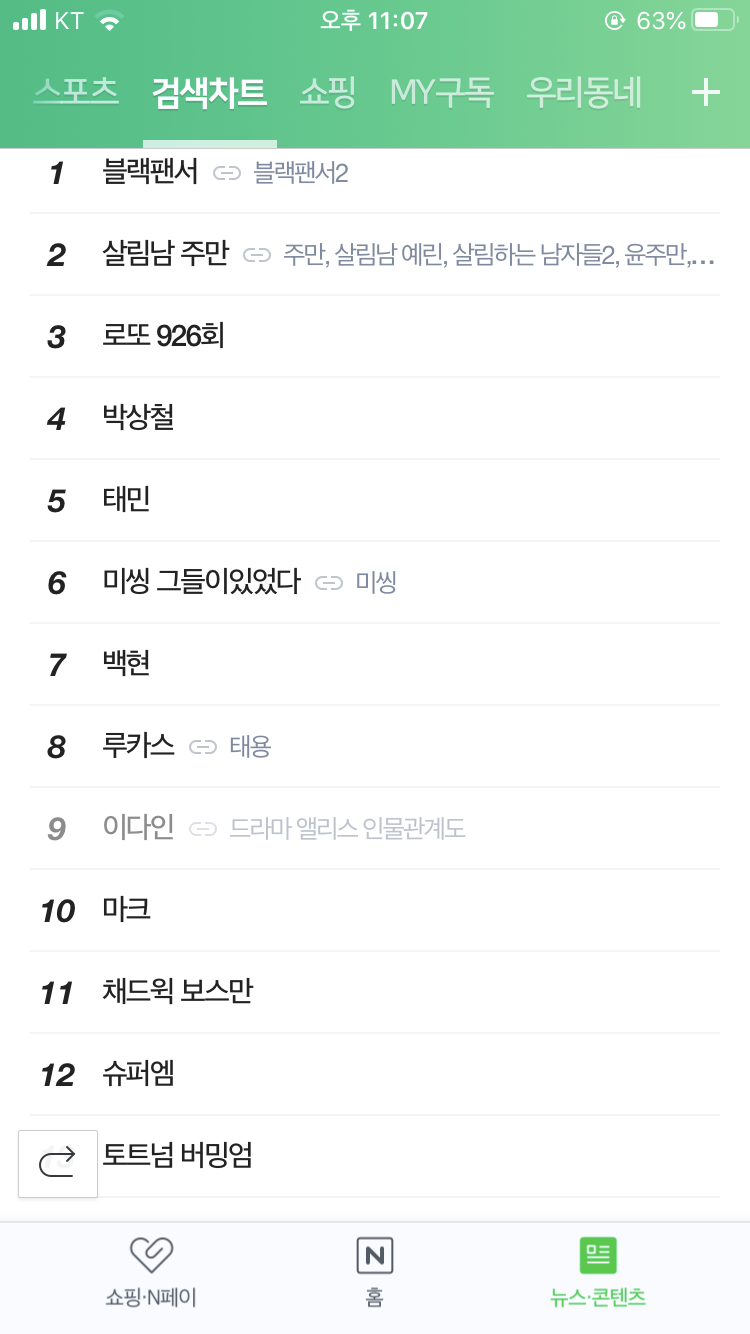Tap link icon next to 미씽 그들이있었다
The width and height of the screenshot is (750, 1334).
coord(329,583)
